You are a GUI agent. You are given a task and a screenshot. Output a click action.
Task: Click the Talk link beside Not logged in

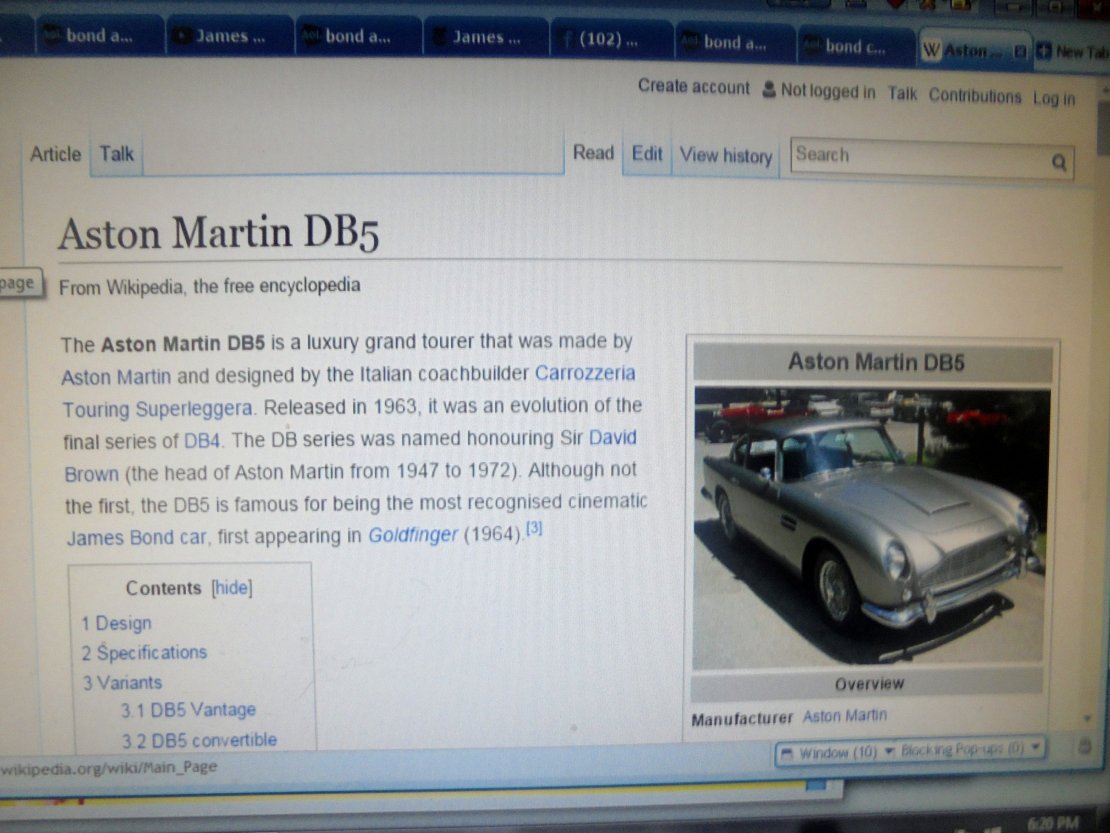point(902,93)
